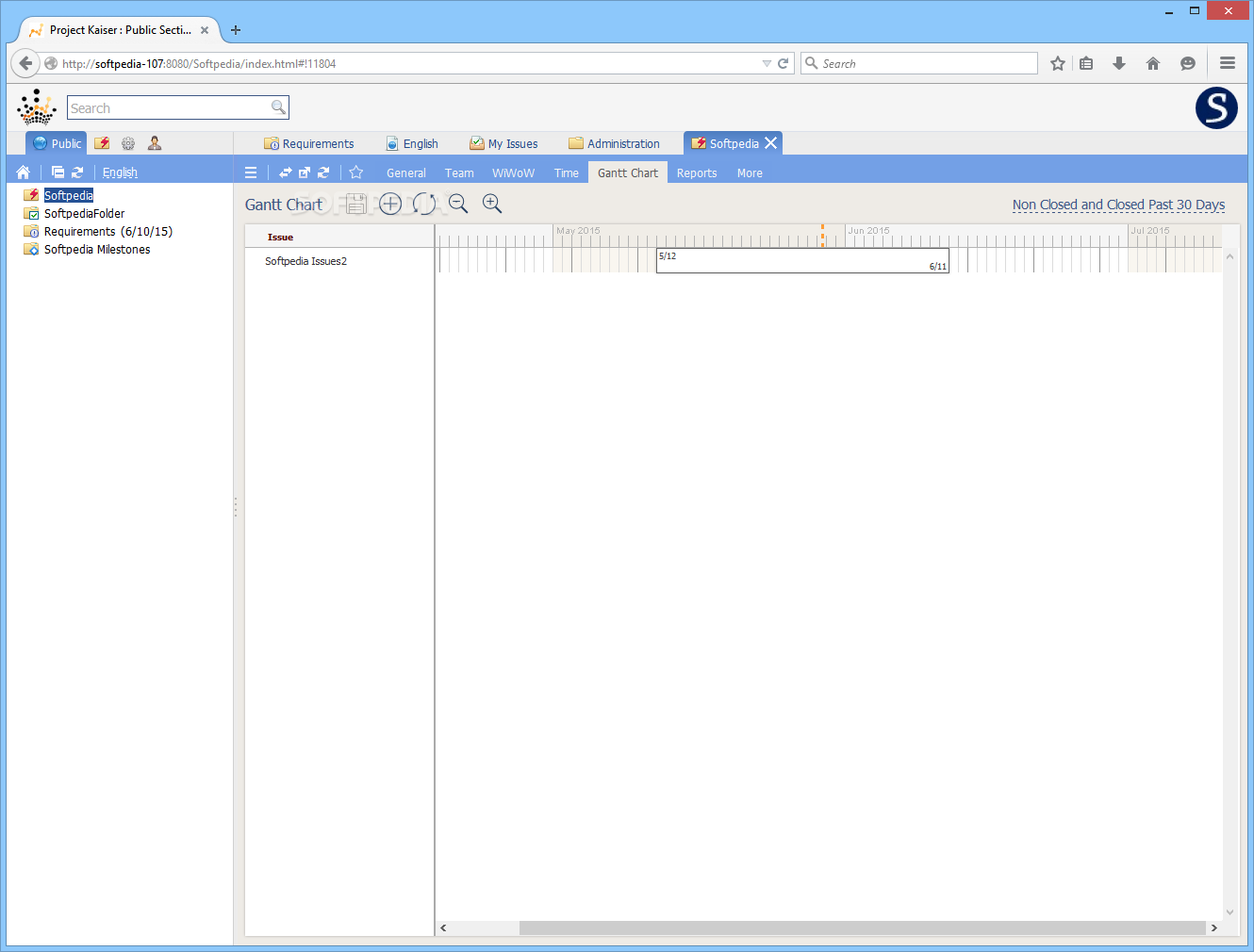Click the user person icon in sidebar tabs
The image size is (1254, 952).
click(155, 143)
